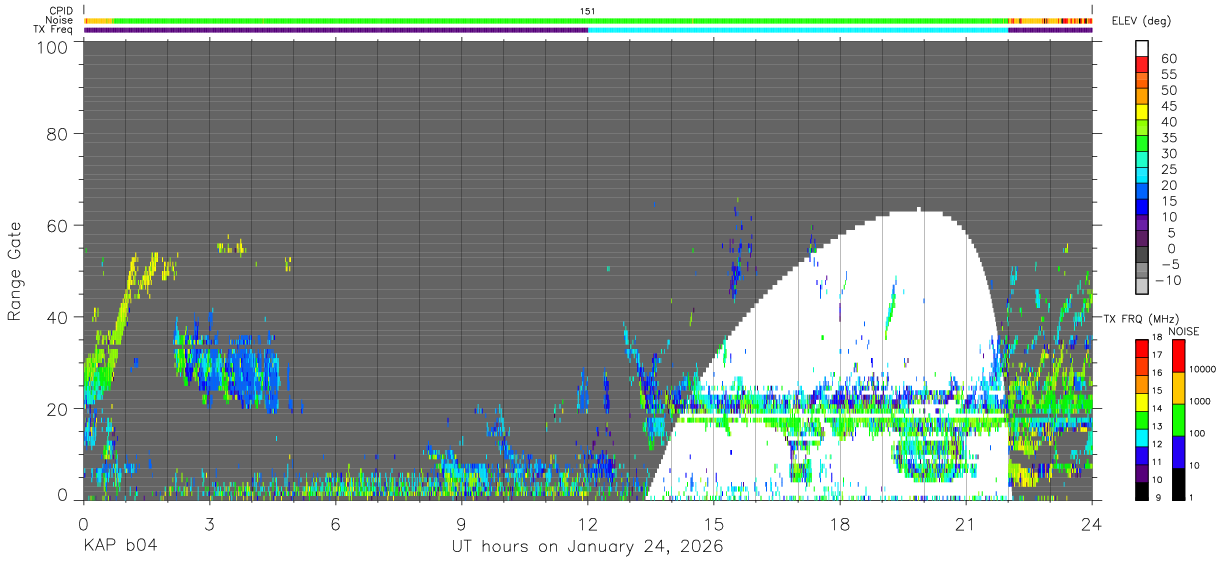Click the red segment atop NOISE colorbar
The width and height of the screenshot is (1228, 567).
pyautogui.click(x=1179, y=355)
